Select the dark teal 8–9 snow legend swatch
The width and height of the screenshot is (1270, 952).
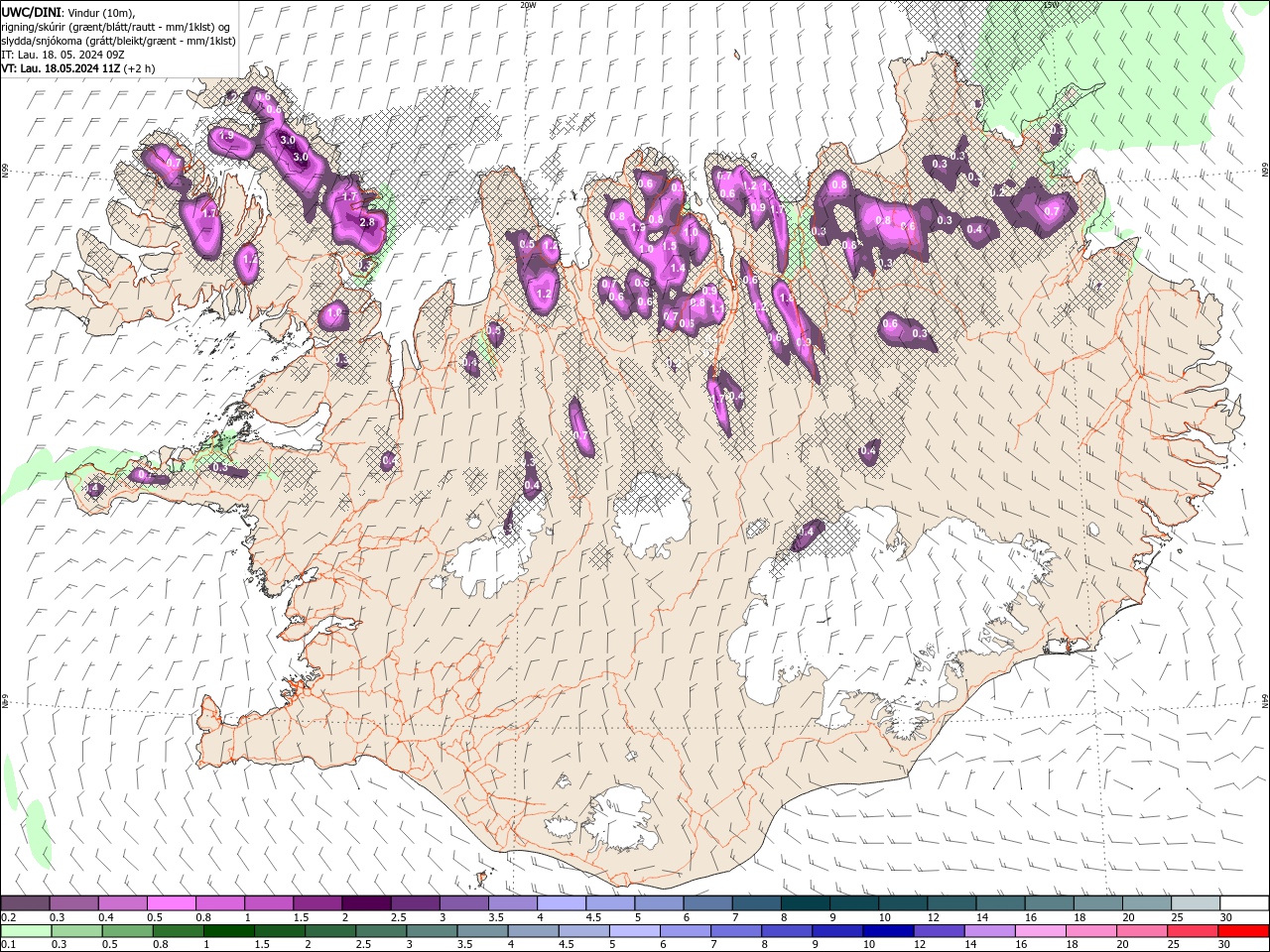pyautogui.click(x=805, y=902)
